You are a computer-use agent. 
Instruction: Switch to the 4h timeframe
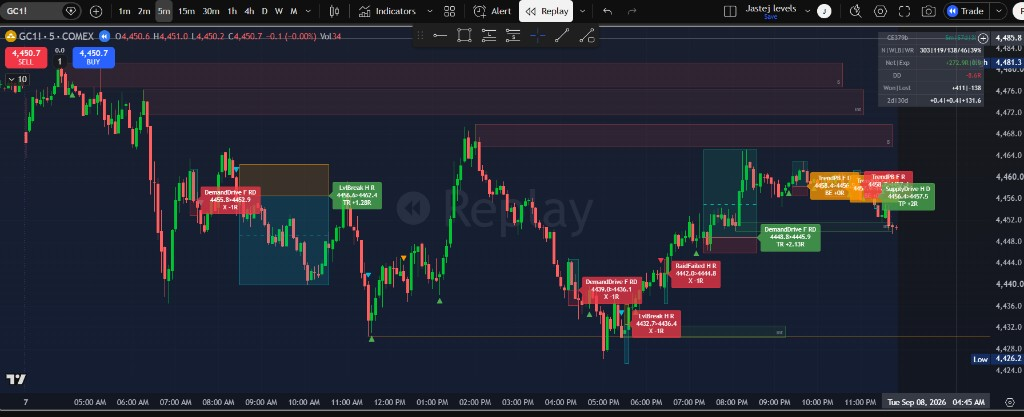[x=249, y=11]
